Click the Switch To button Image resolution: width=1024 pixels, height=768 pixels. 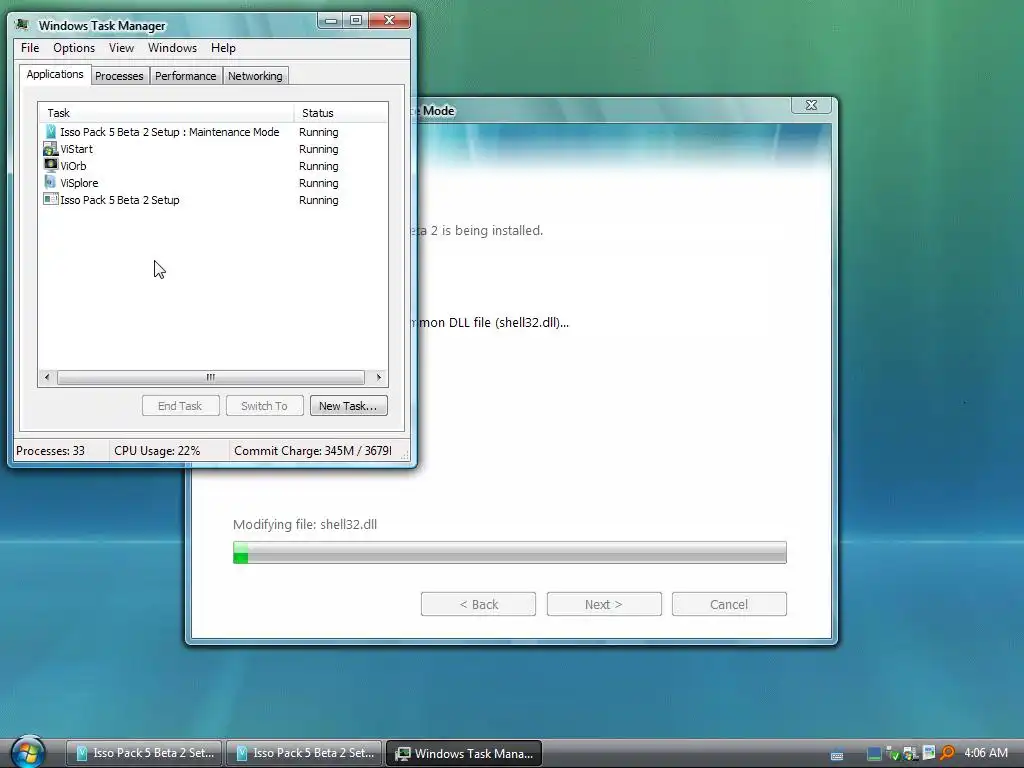tap(264, 406)
